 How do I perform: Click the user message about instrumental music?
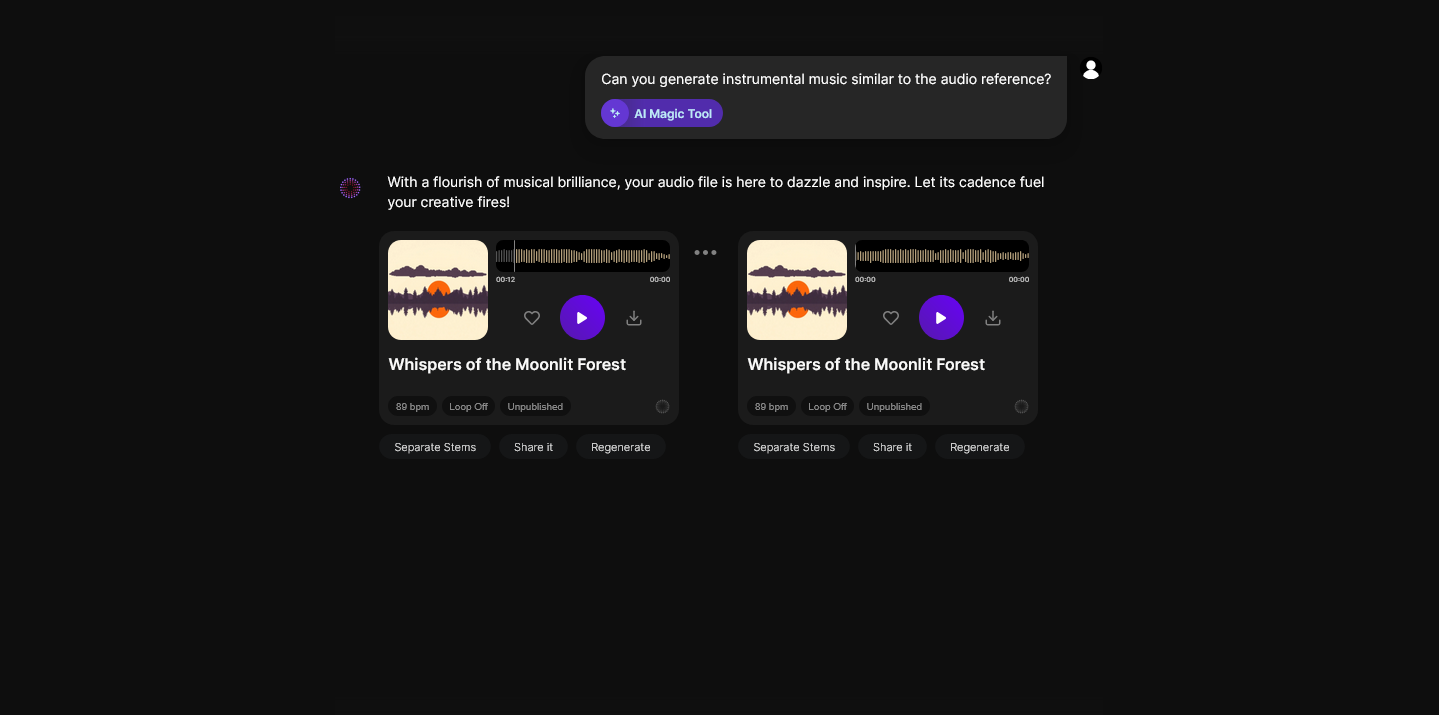point(826,79)
